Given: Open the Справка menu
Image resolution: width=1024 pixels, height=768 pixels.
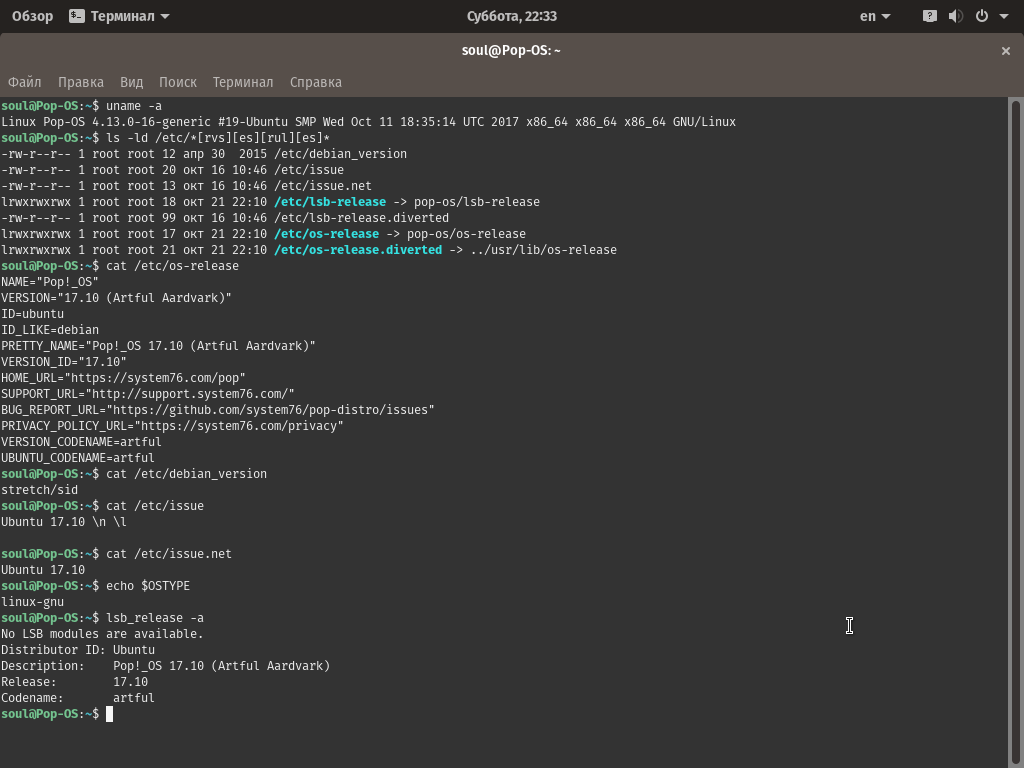Looking at the screenshot, I should click(x=315, y=82).
